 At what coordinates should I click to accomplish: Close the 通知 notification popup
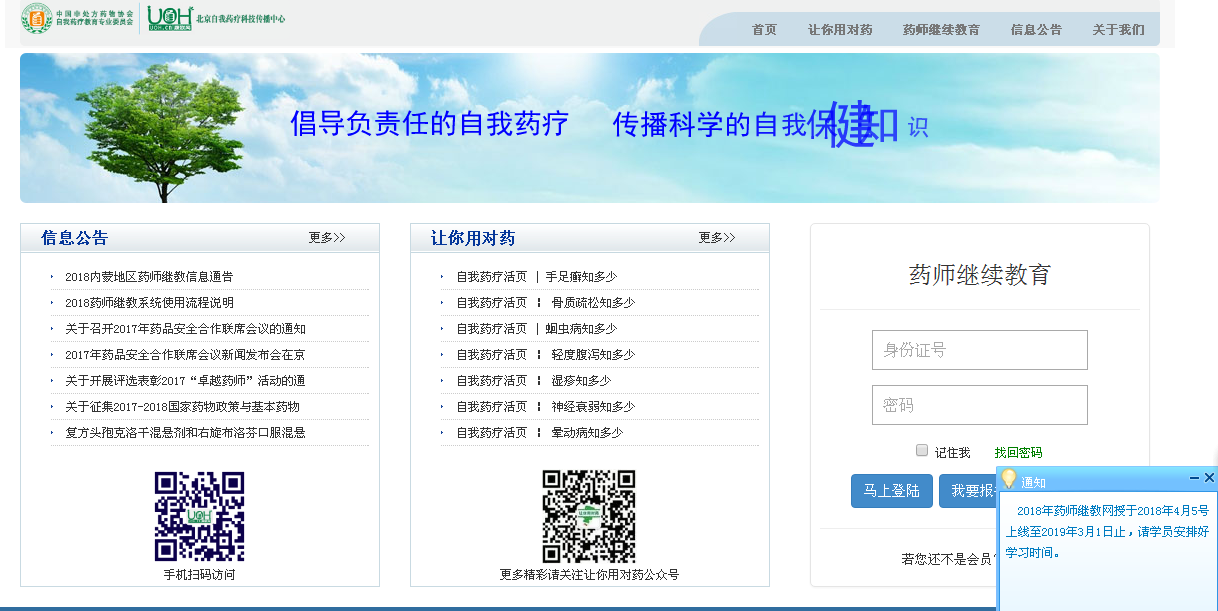pos(1209,479)
